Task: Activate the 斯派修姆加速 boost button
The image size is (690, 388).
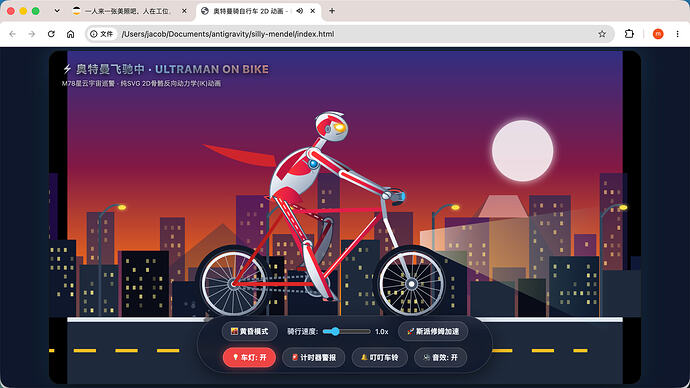Action: click(433, 331)
